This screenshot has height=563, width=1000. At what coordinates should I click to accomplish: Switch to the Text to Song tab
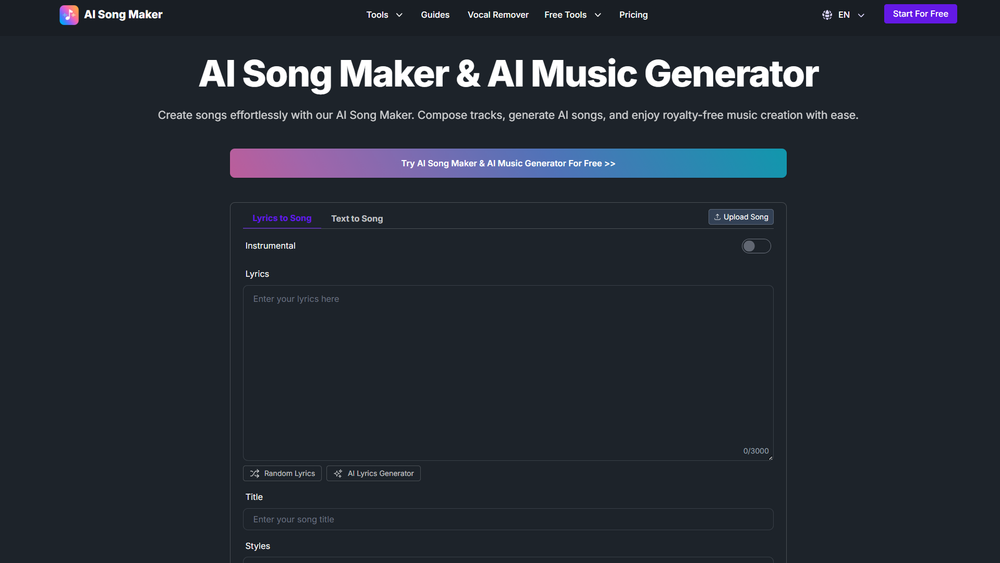pyautogui.click(x=357, y=218)
